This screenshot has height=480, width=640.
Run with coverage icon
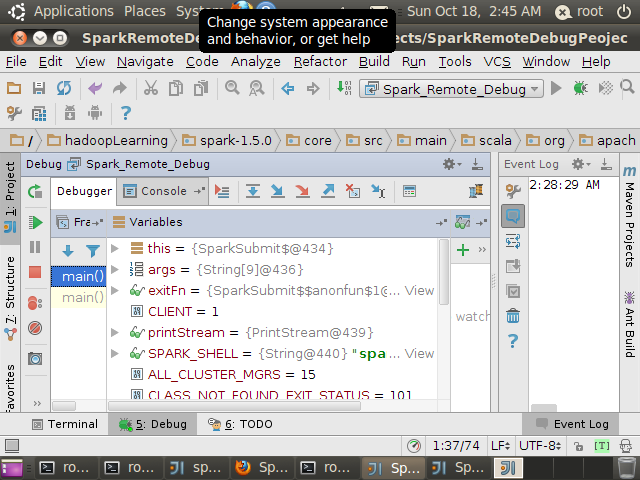605,88
